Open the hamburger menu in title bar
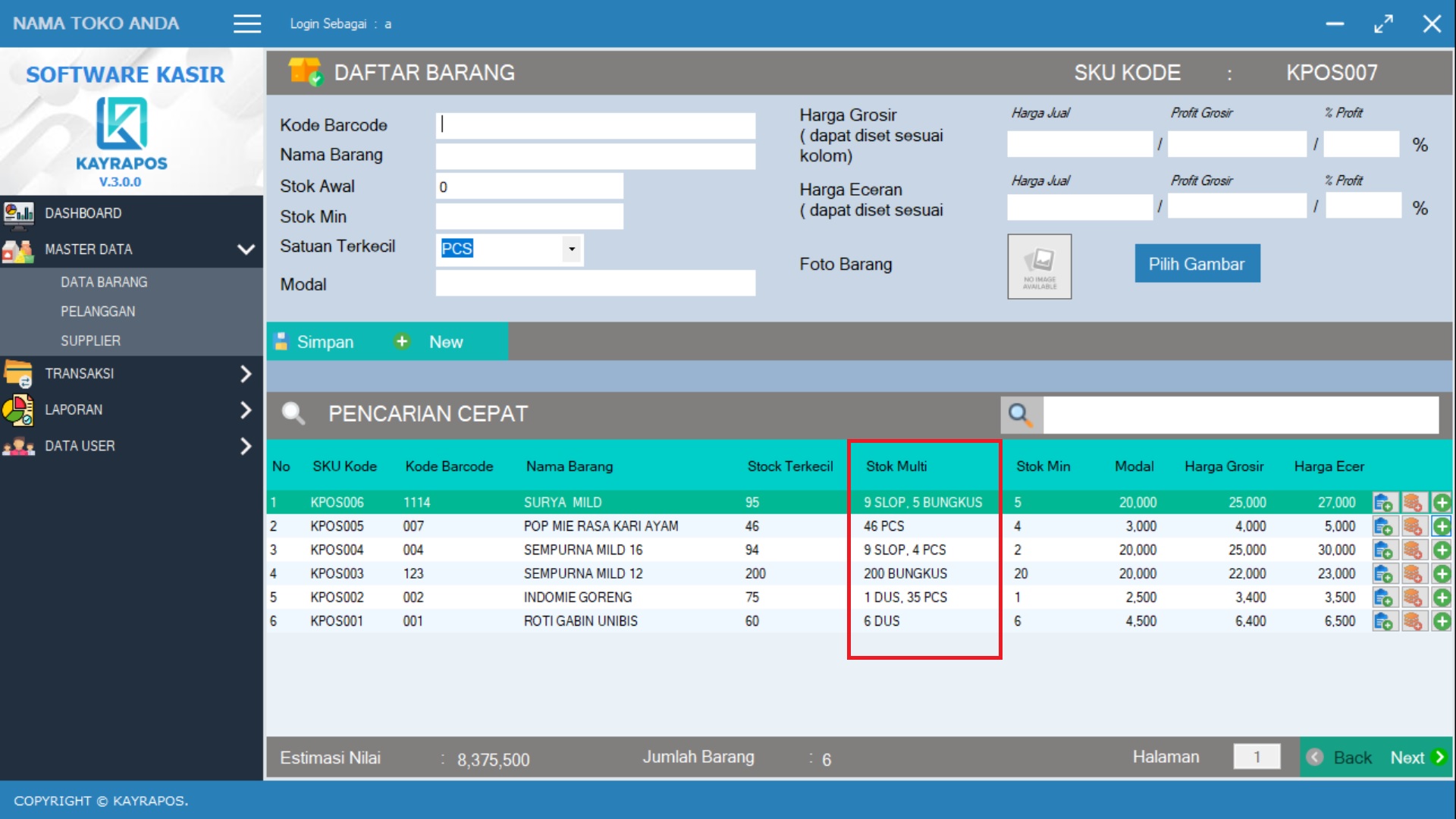This screenshot has width=1456, height=819. click(247, 24)
